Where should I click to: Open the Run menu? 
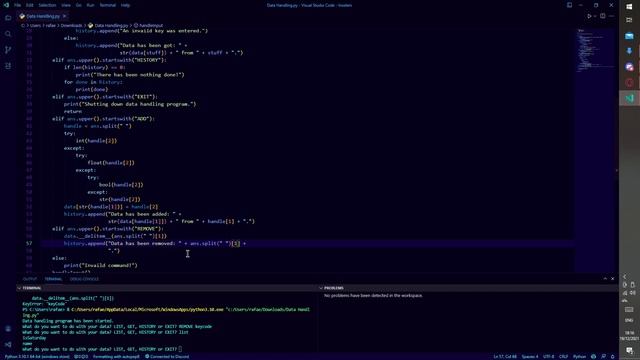coord(91,5)
